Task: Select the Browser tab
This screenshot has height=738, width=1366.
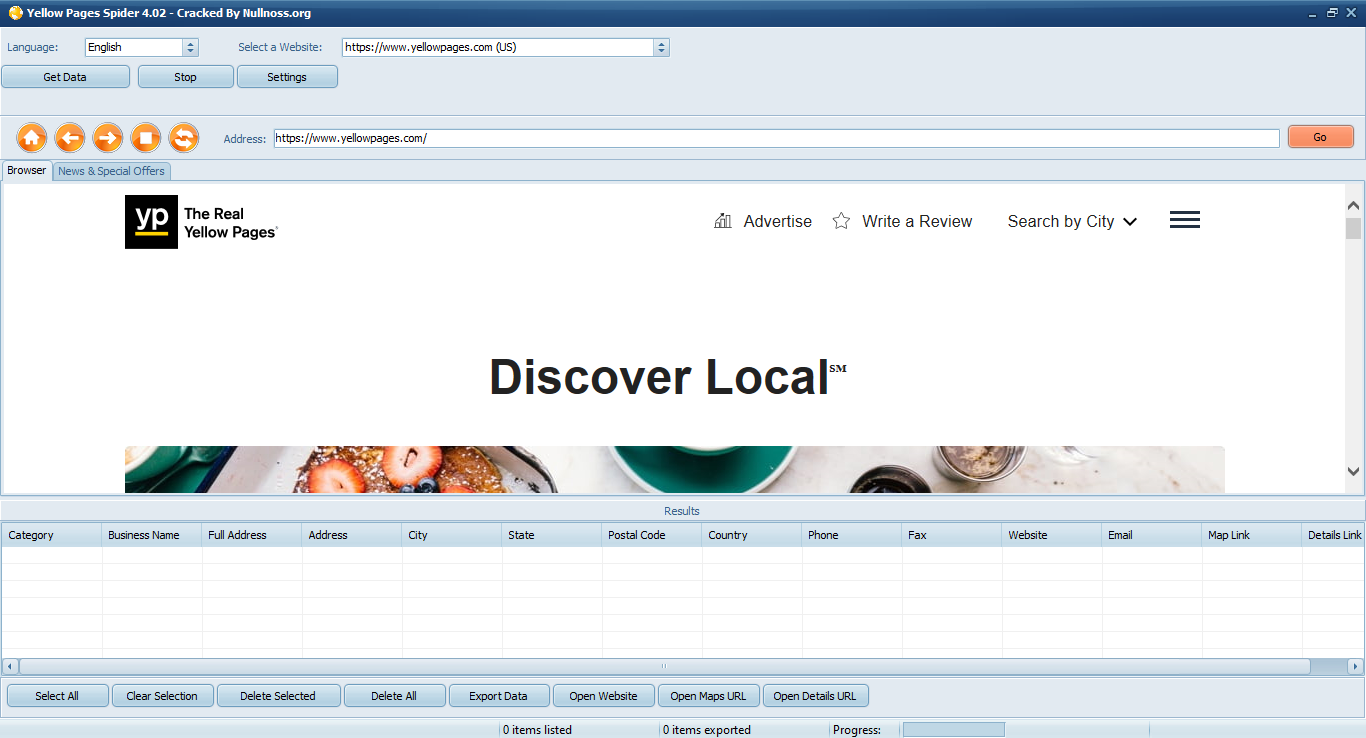Action: click(x=27, y=170)
